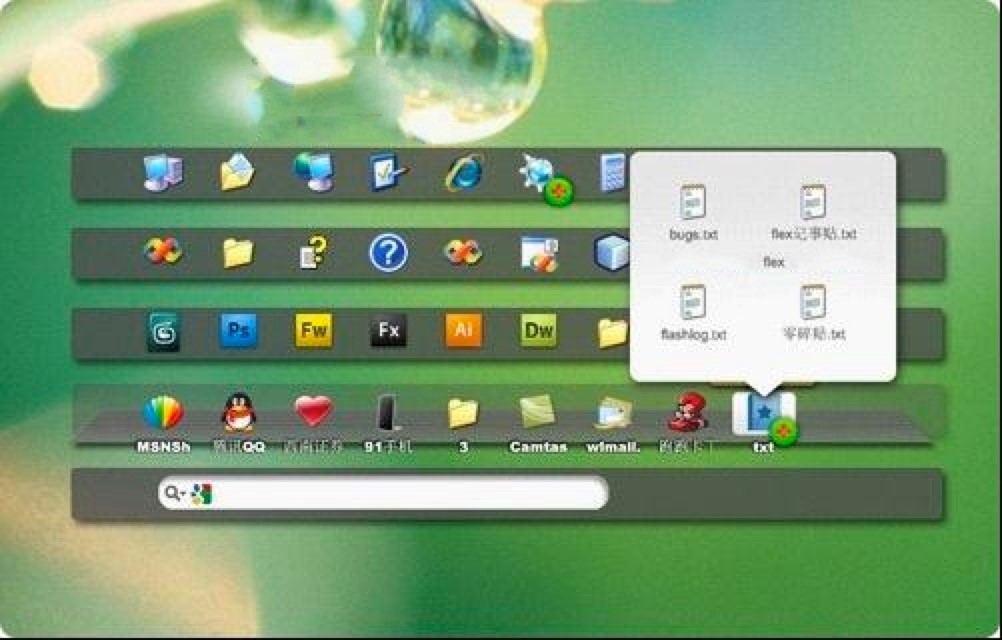Open bugs.txt in the popup
The image size is (1002, 640).
(693, 213)
